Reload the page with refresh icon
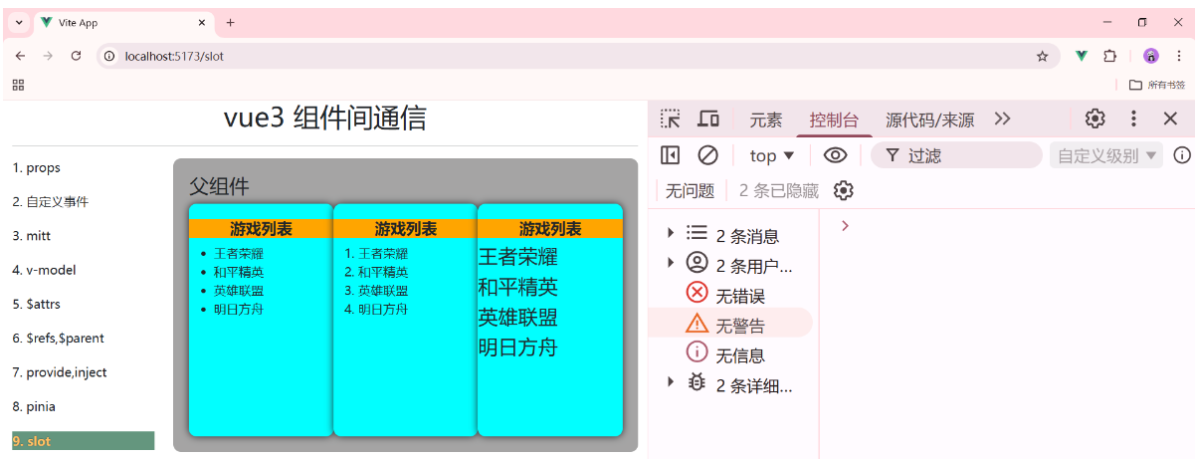The width and height of the screenshot is (1203, 467). coord(76,56)
